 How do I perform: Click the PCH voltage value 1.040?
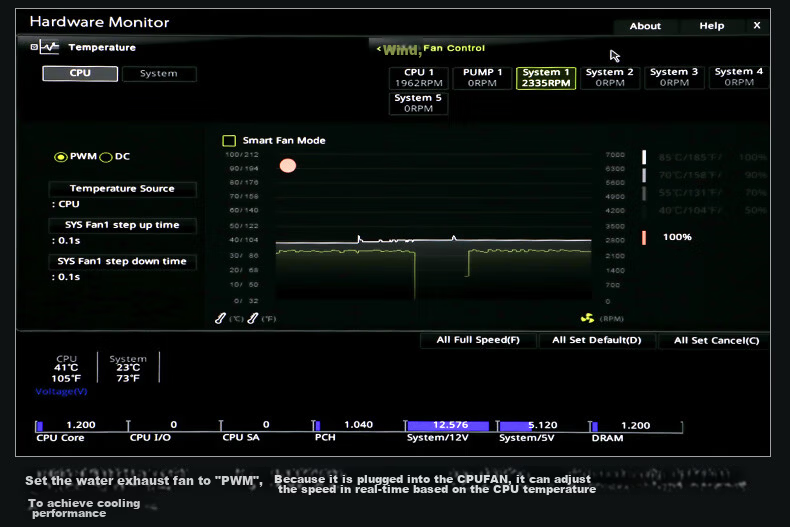[358, 425]
